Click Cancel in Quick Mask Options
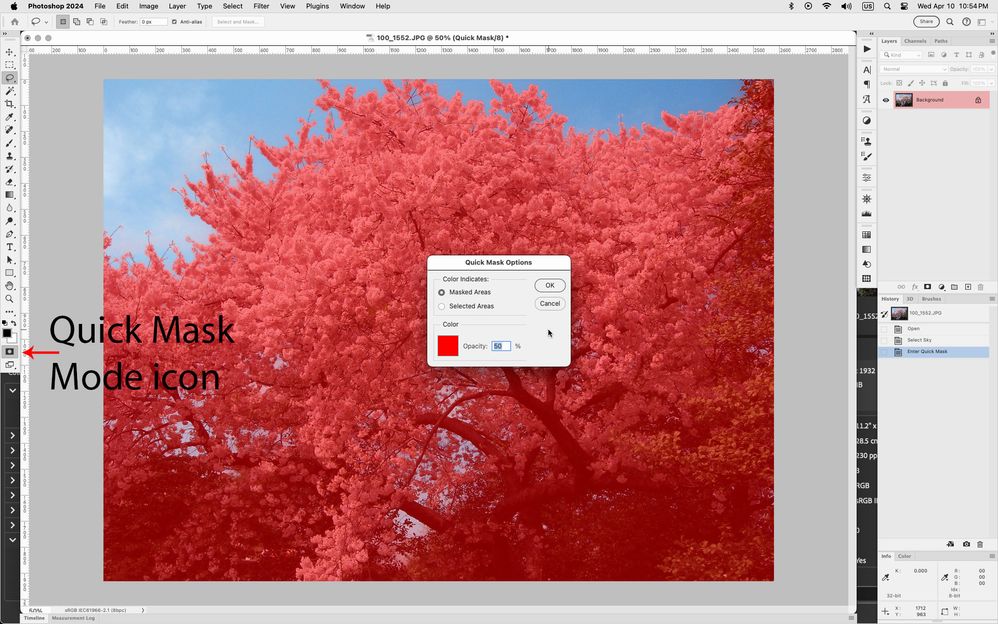 click(x=549, y=303)
